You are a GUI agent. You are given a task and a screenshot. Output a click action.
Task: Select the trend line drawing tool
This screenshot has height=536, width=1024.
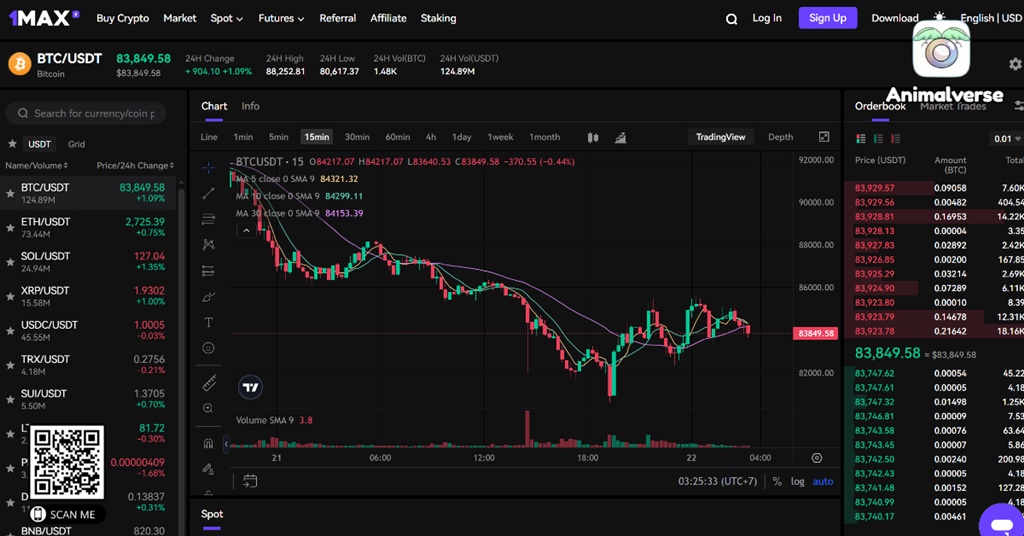pos(208,193)
